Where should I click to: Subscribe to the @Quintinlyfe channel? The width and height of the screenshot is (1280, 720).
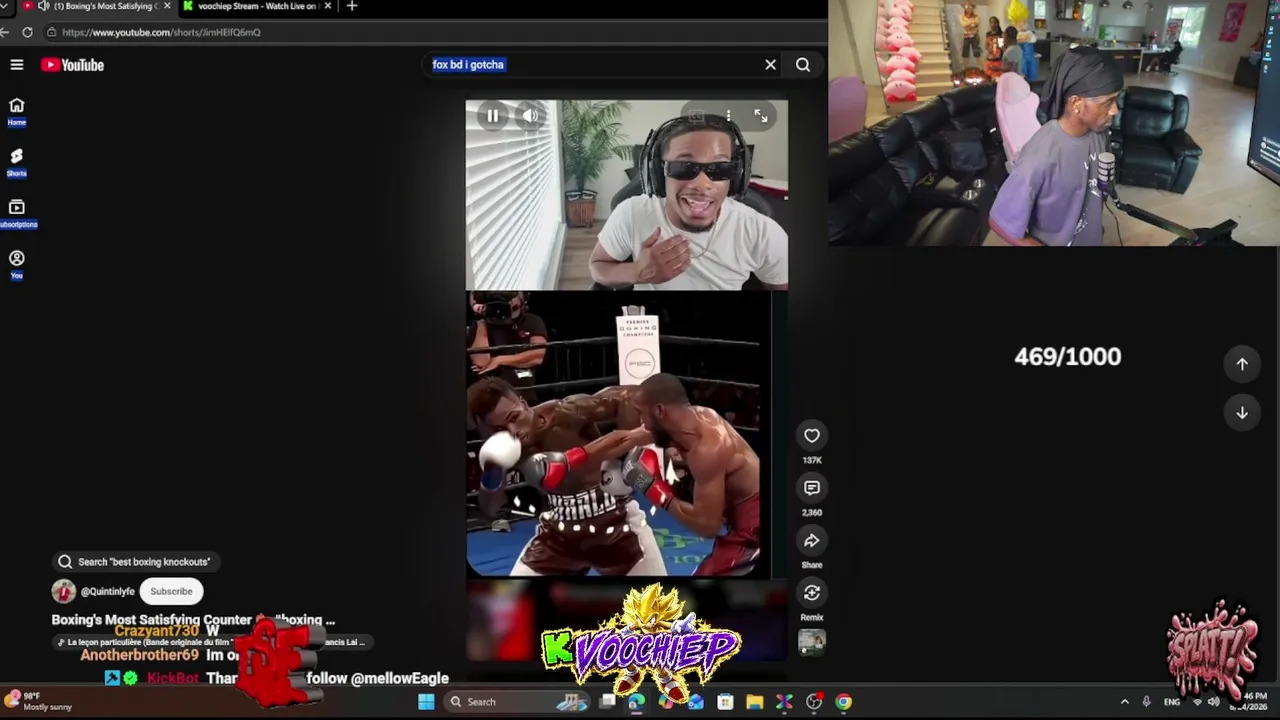tap(171, 591)
